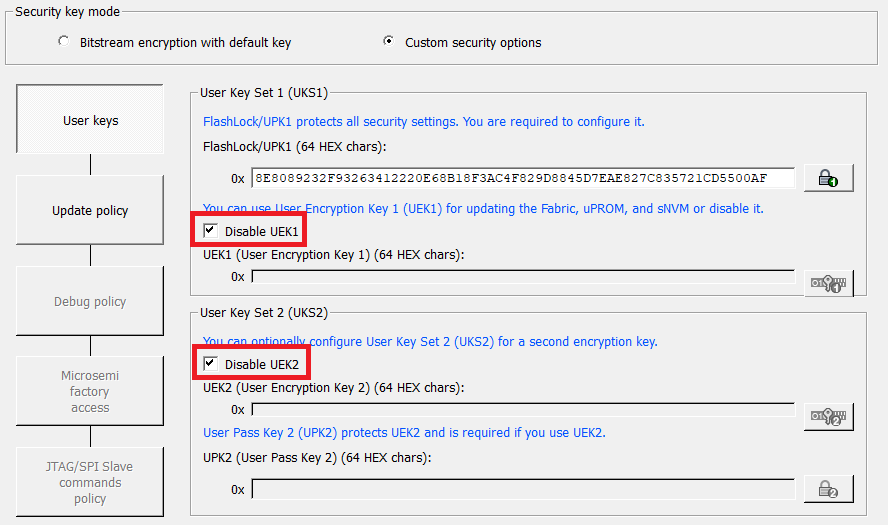Click the 'UPK2 (User Pass Key 2) (64 HEX chars):' label

click(x=317, y=458)
